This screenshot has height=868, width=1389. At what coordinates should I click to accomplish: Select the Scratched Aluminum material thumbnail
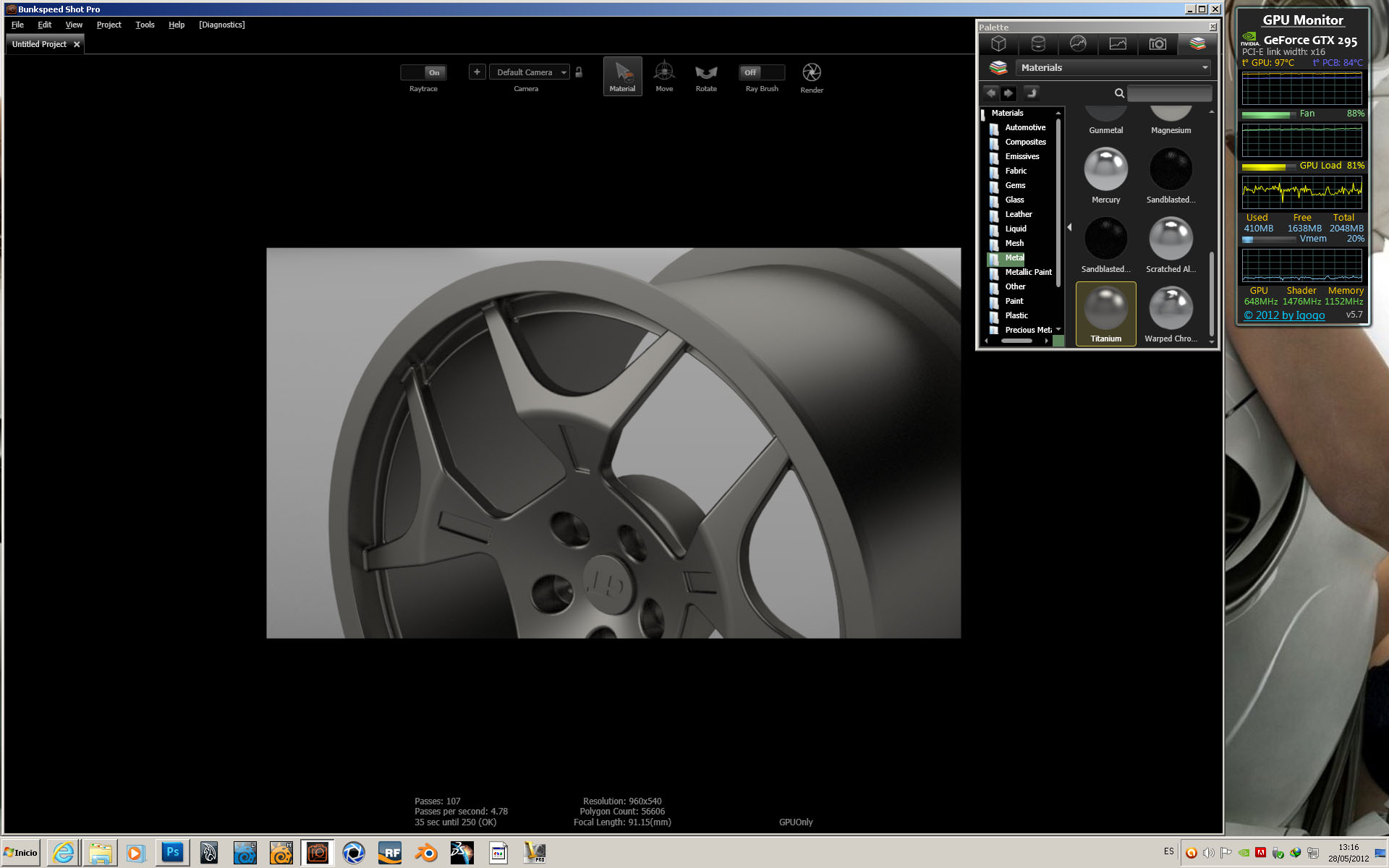[x=1171, y=244]
